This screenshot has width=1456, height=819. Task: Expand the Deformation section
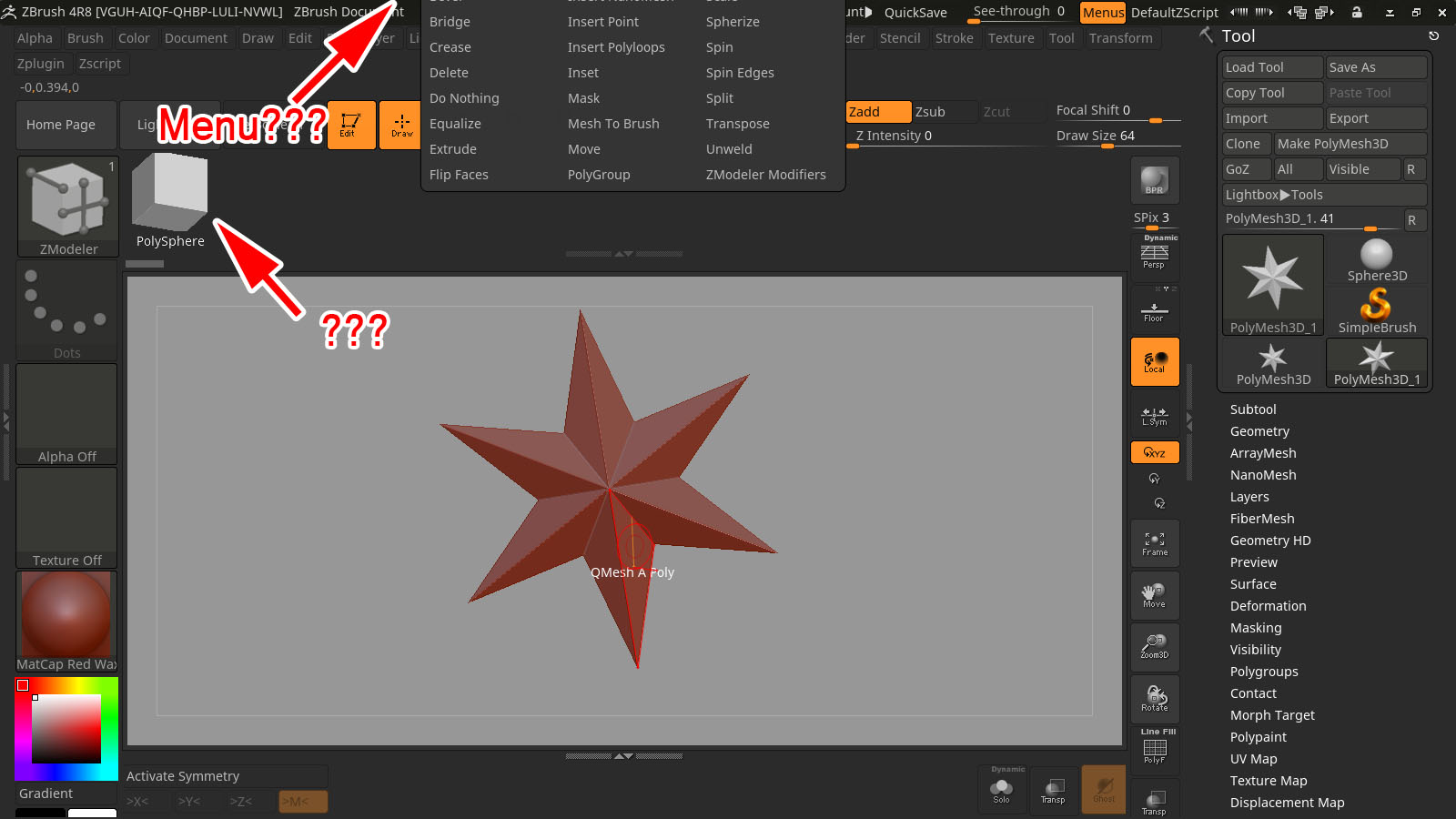1268,606
